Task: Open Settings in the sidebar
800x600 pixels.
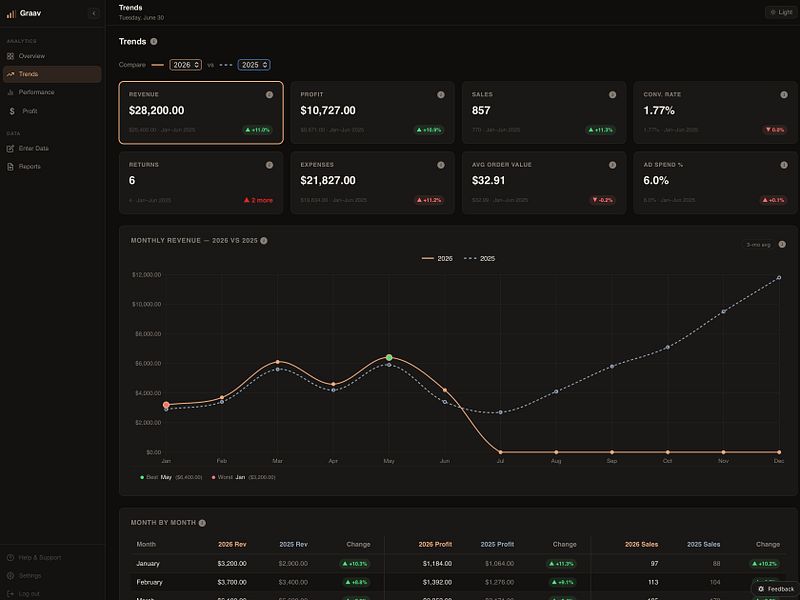Action: pos(52,576)
